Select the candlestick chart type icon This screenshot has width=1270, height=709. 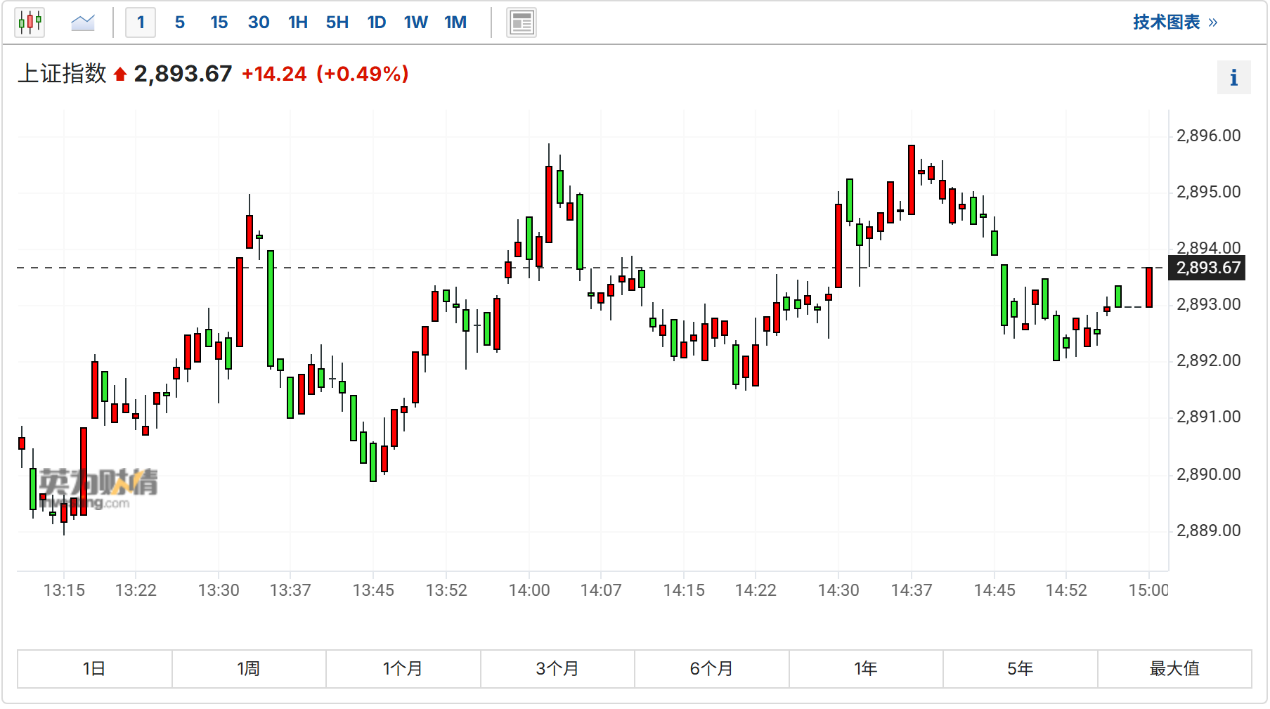point(31,22)
